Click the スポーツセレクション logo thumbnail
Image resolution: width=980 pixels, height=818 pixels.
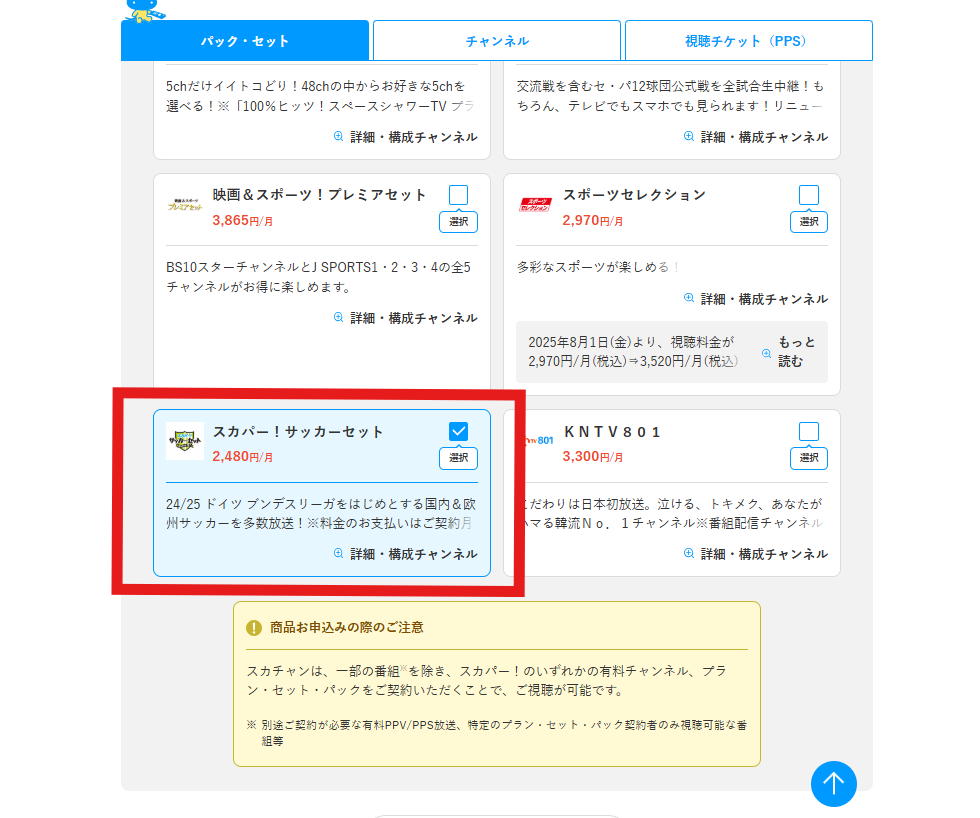tap(536, 204)
